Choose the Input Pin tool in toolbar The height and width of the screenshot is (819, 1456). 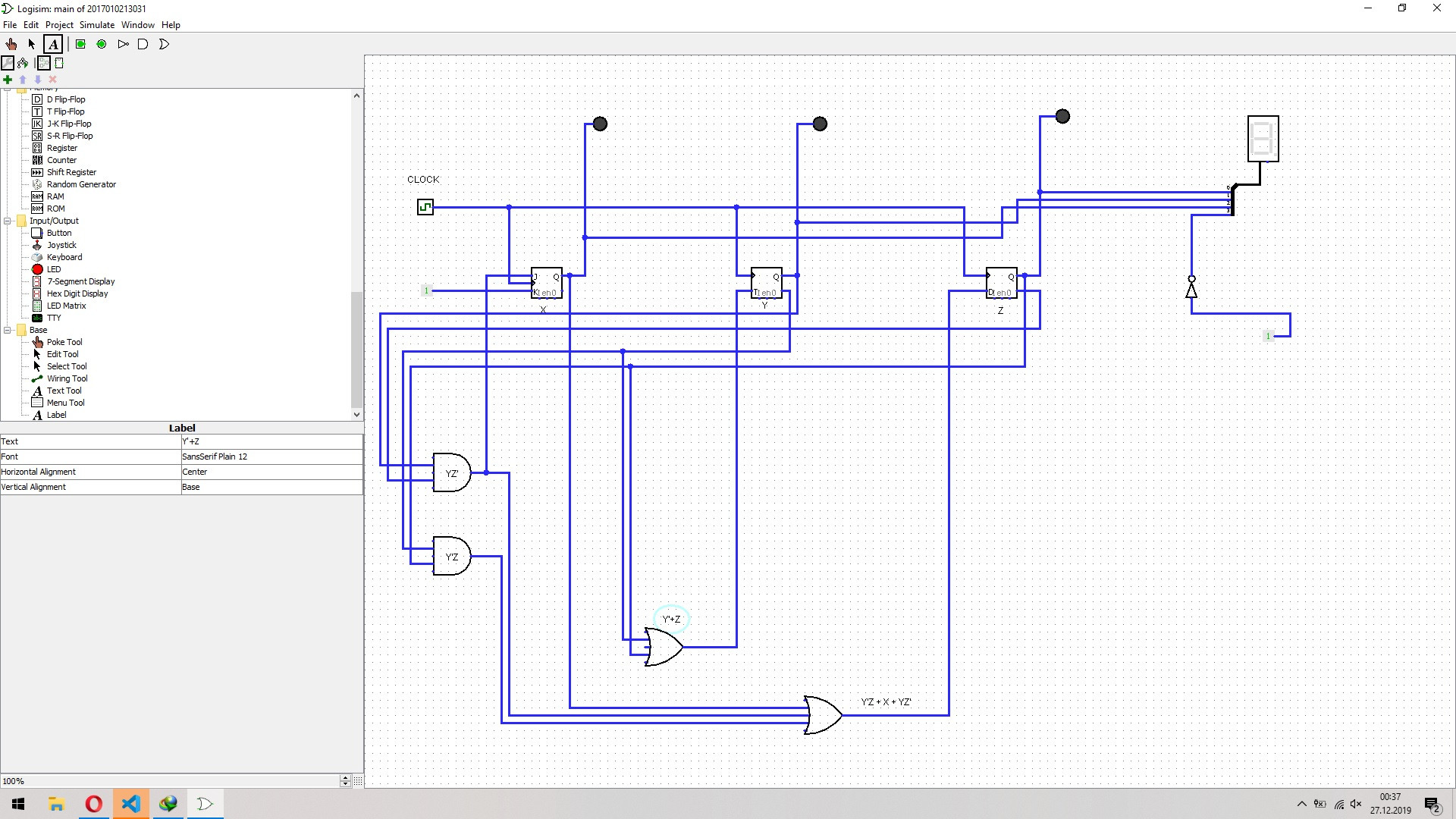point(80,44)
